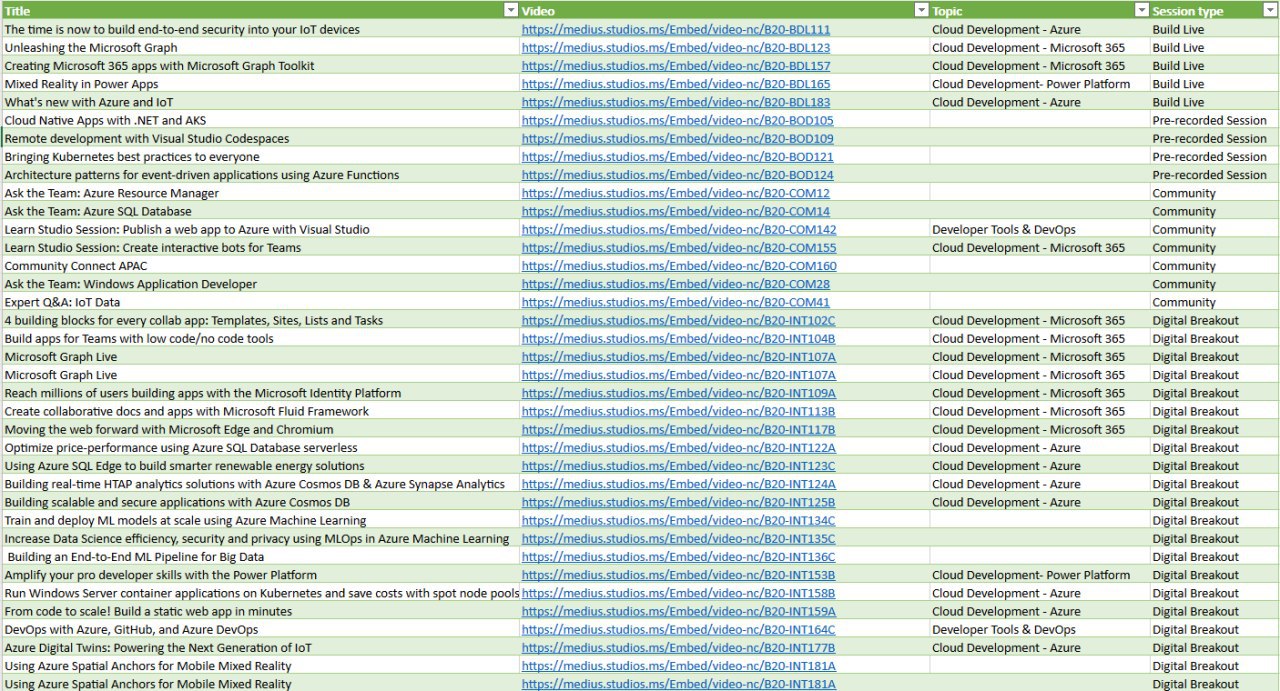Select 'Build apps for Teams with low code/no code tools'
Image resolution: width=1280 pixels, height=691 pixels.
pyautogui.click(x=260, y=339)
